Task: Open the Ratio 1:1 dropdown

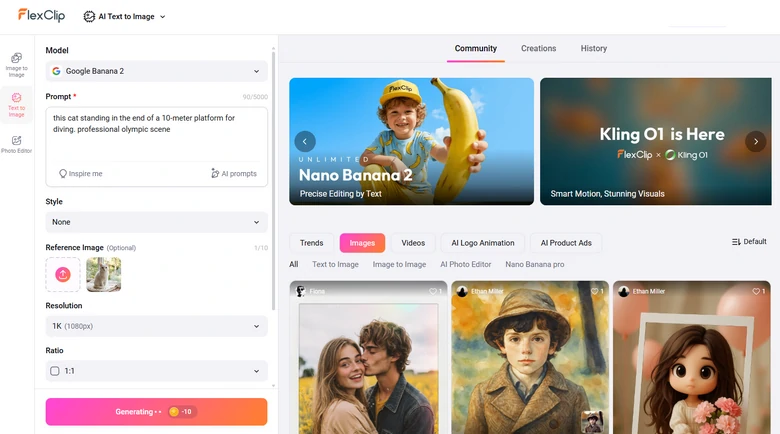Action: point(156,371)
